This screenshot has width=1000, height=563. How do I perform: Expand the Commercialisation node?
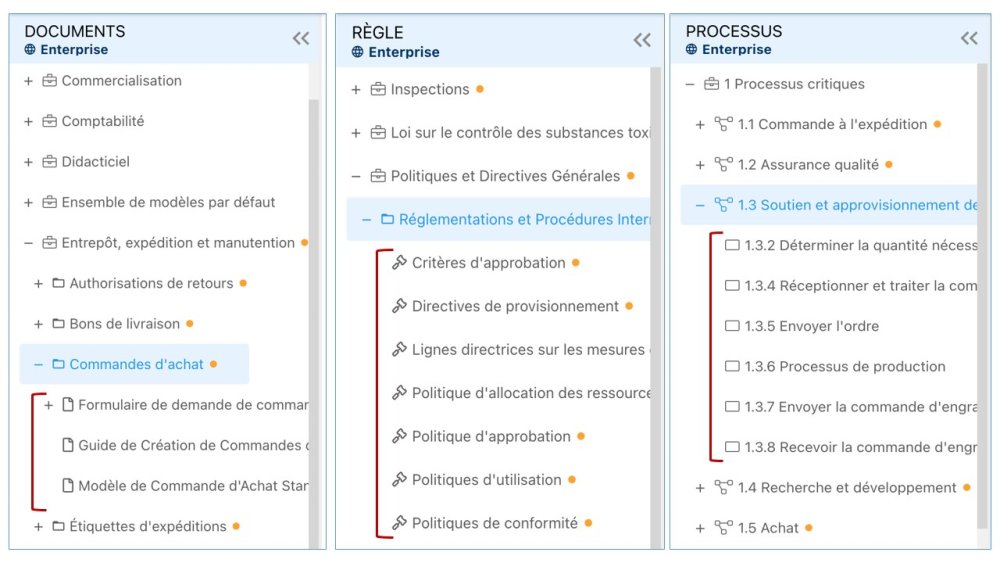pyautogui.click(x=29, y=81)
